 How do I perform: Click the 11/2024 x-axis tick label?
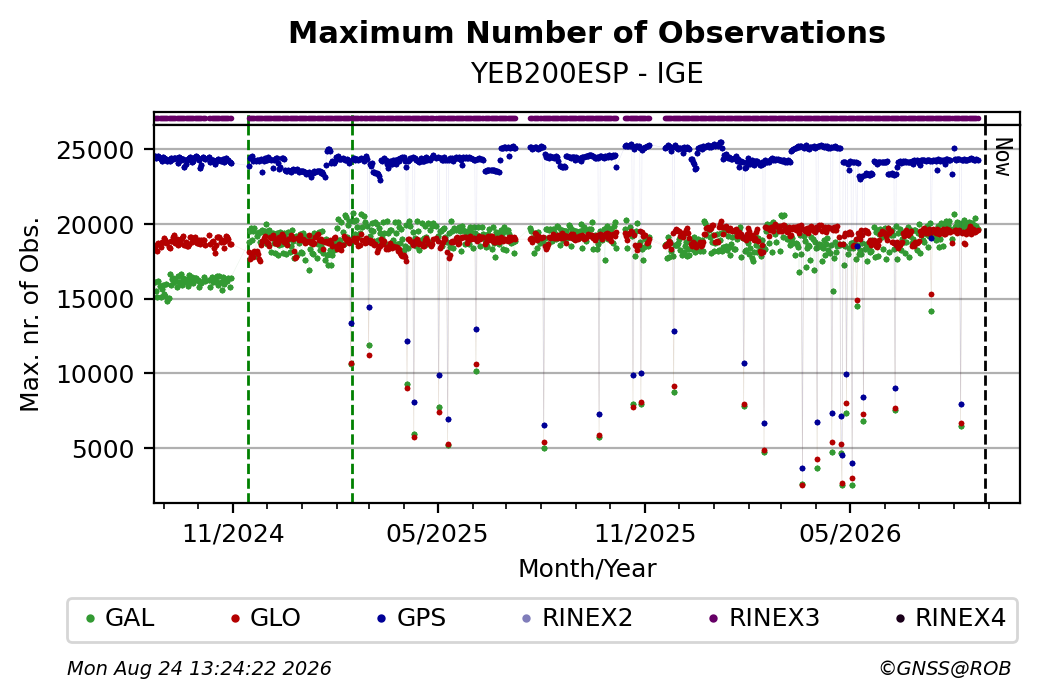pyautogui.click(x=233, y=534)
